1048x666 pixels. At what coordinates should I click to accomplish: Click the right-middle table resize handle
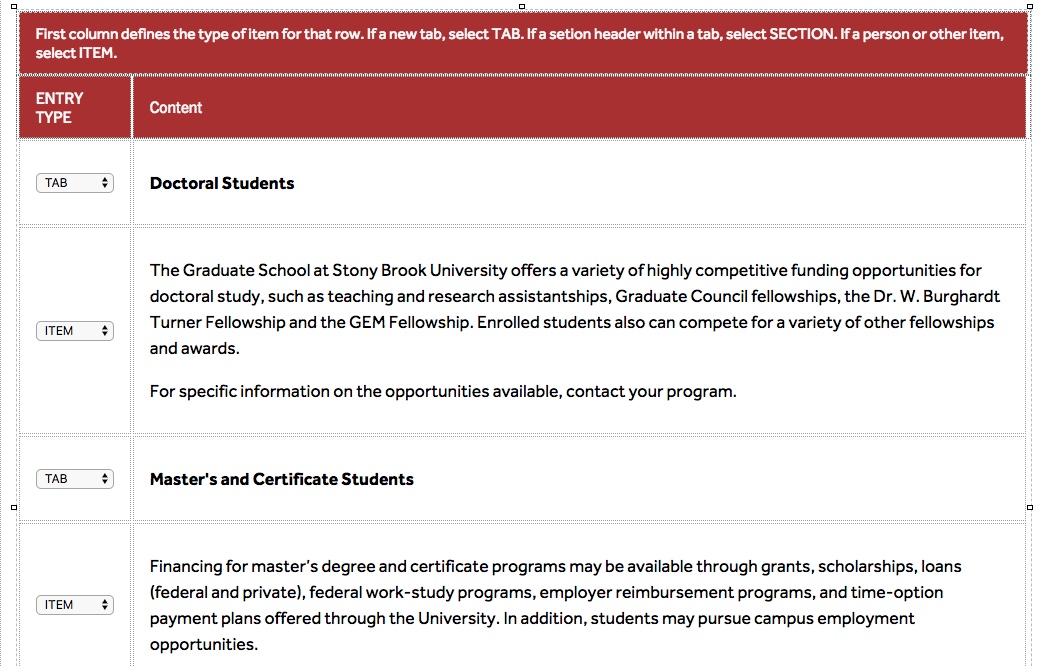(x=1030, y=507)
